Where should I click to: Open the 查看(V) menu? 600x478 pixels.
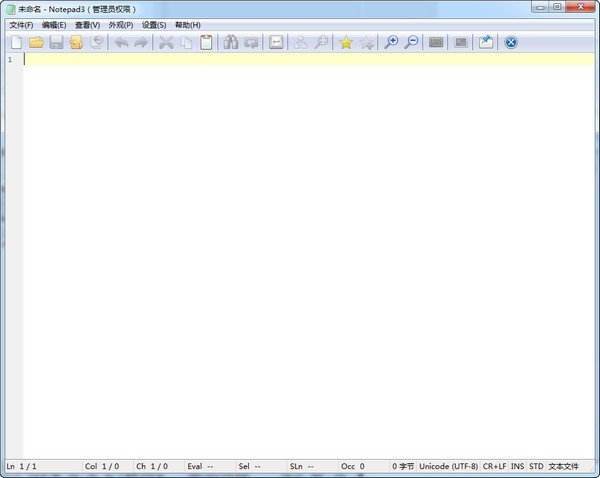click(88, 25)
